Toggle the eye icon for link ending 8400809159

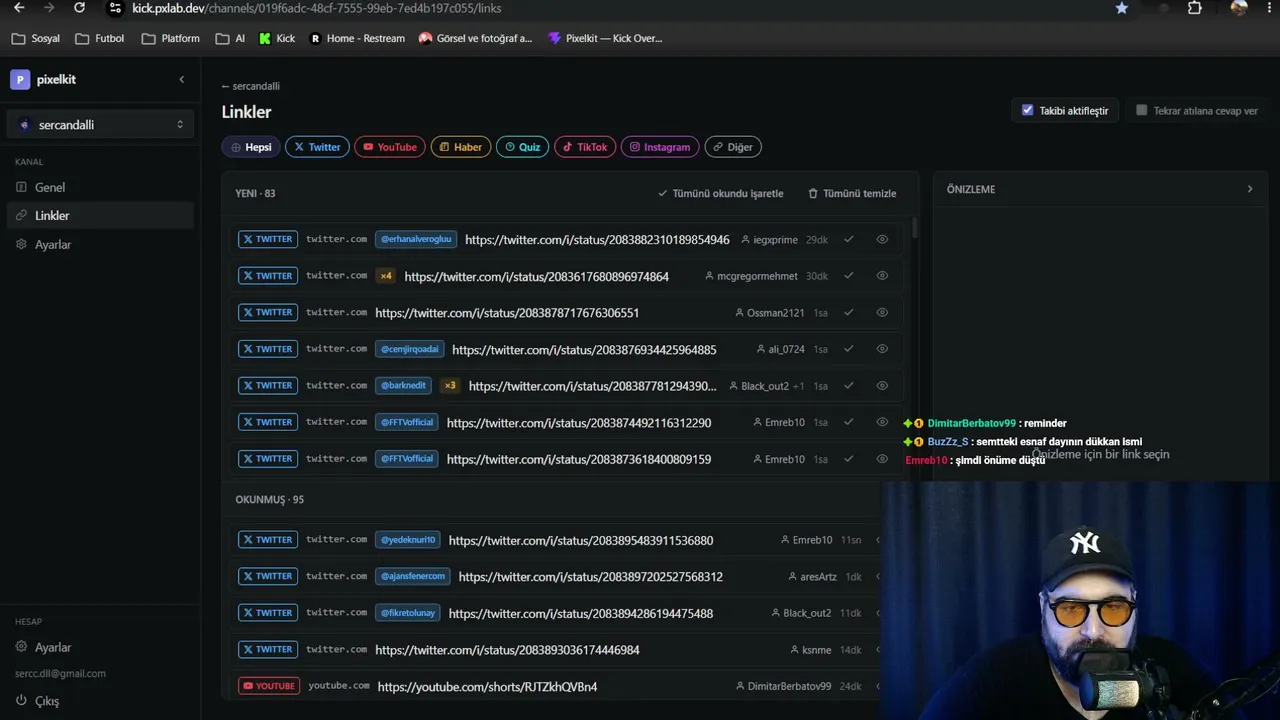[x=882, y=459]
